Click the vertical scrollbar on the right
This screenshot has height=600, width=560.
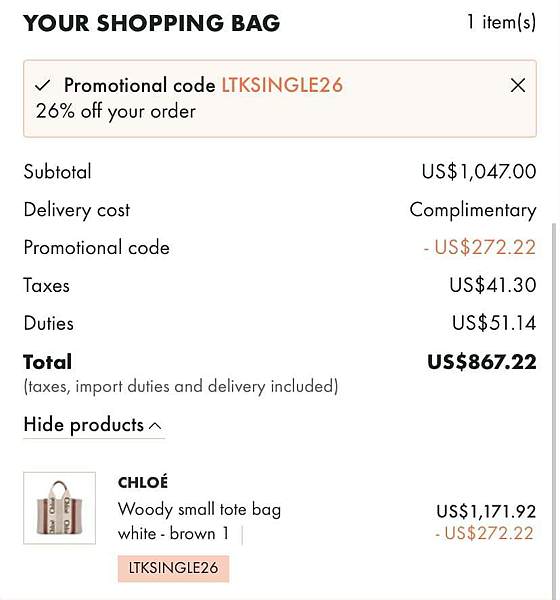(553, 409)
